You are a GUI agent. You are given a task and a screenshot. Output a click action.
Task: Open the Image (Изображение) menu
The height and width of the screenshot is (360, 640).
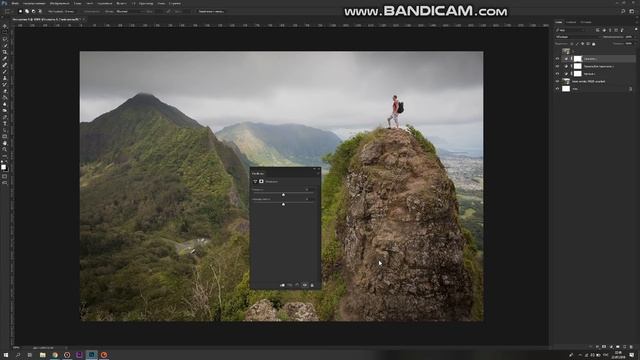pyautogui.click(x=60, y=3)
